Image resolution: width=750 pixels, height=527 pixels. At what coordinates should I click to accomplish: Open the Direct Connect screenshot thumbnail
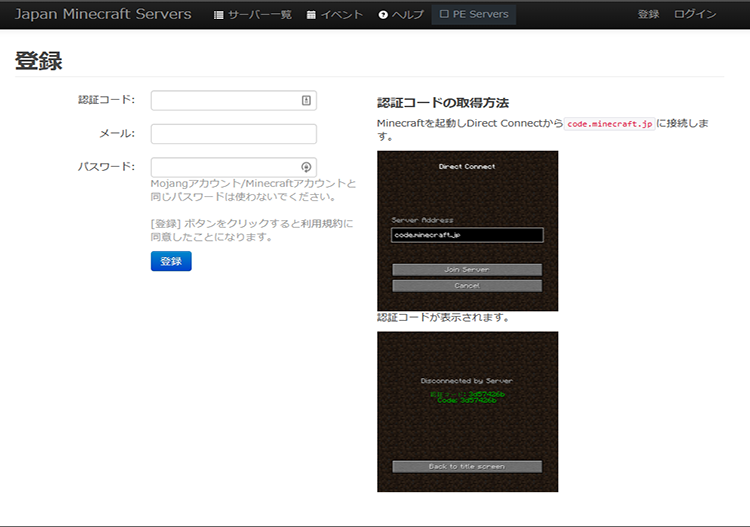(x=467, y=231)
